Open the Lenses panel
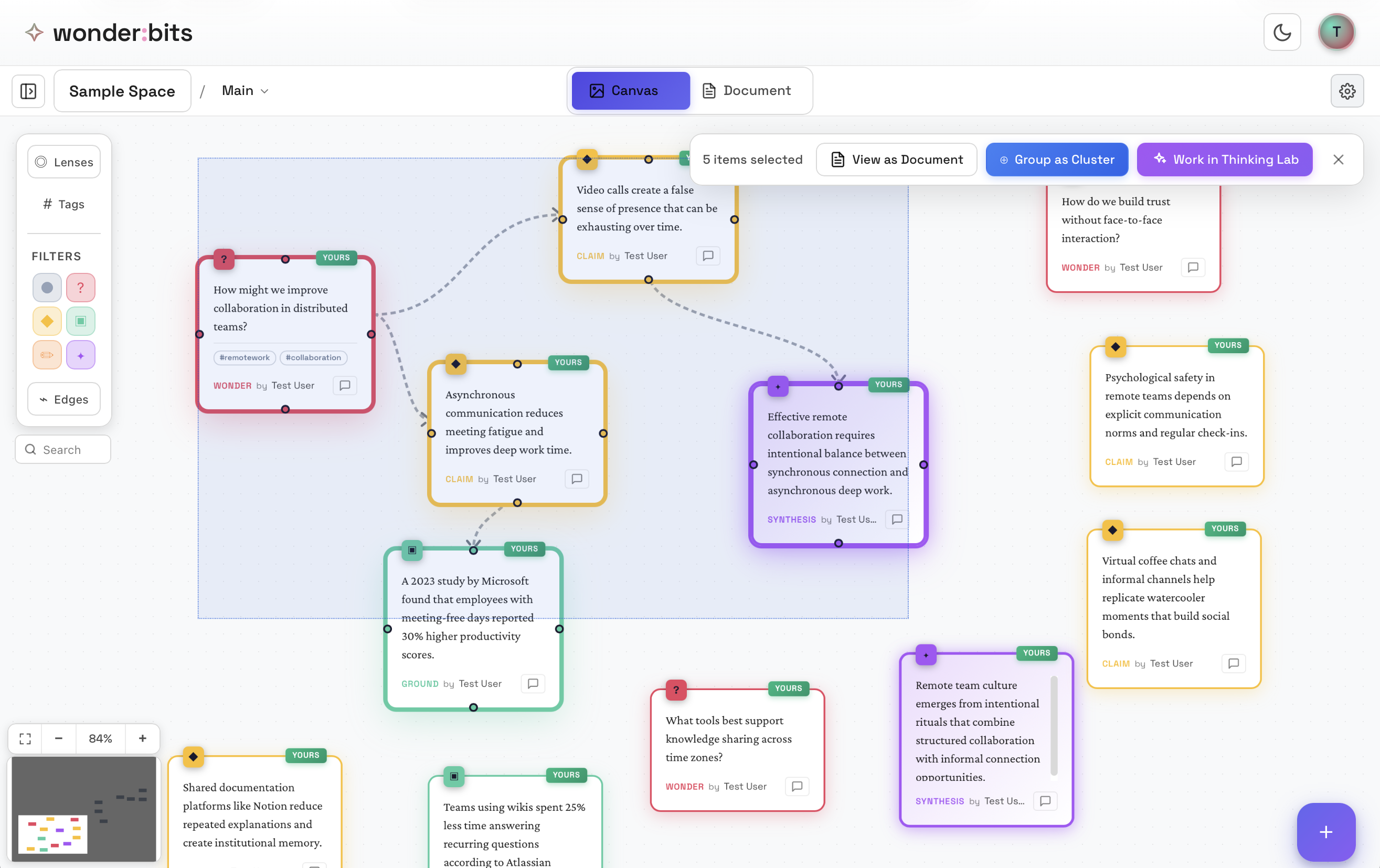The image size is (1380, 868). [x=64, y=162]
